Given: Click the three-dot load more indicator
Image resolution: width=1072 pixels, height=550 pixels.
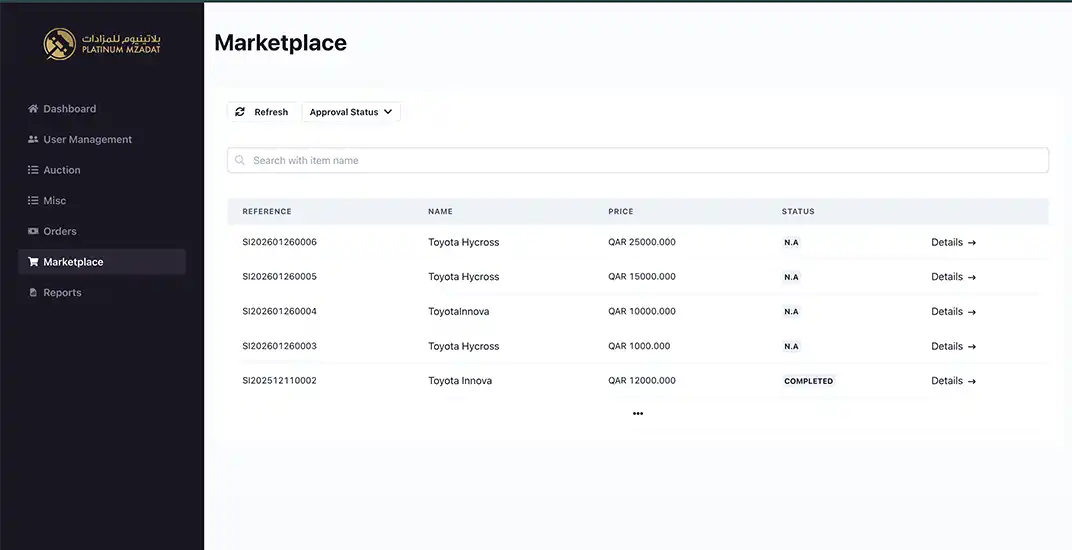Looking at the screenshot, I should click(638, 413).
